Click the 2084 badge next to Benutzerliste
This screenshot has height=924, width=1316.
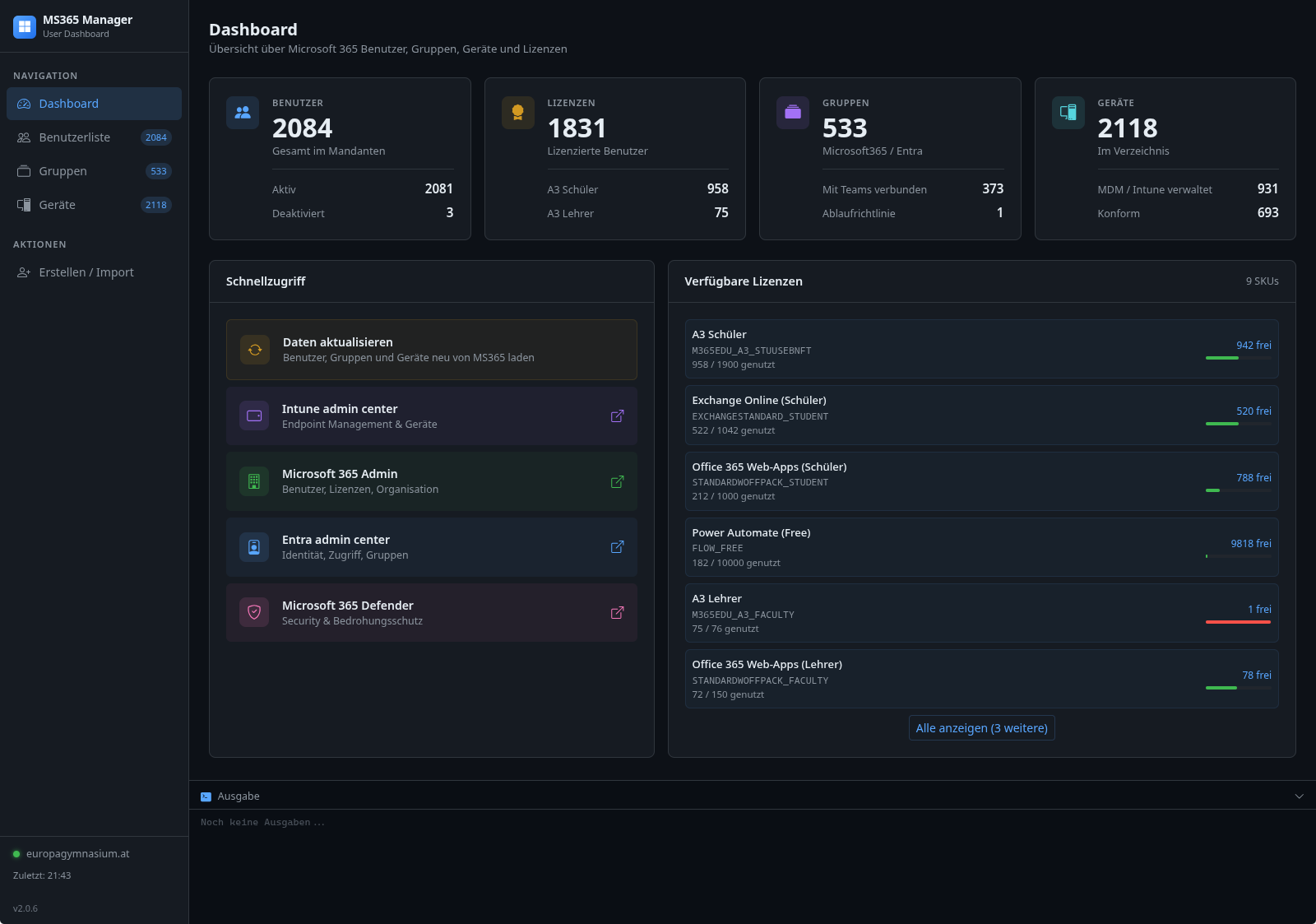[x=156, y=137]
